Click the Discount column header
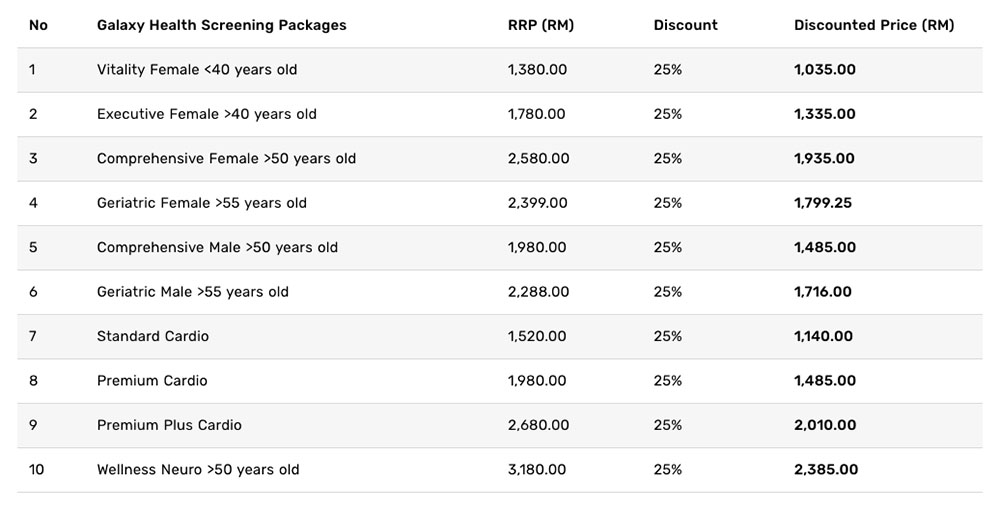The width and height of the screenshot is (1000, 513). pyautogui.click(x=686, y=26)
